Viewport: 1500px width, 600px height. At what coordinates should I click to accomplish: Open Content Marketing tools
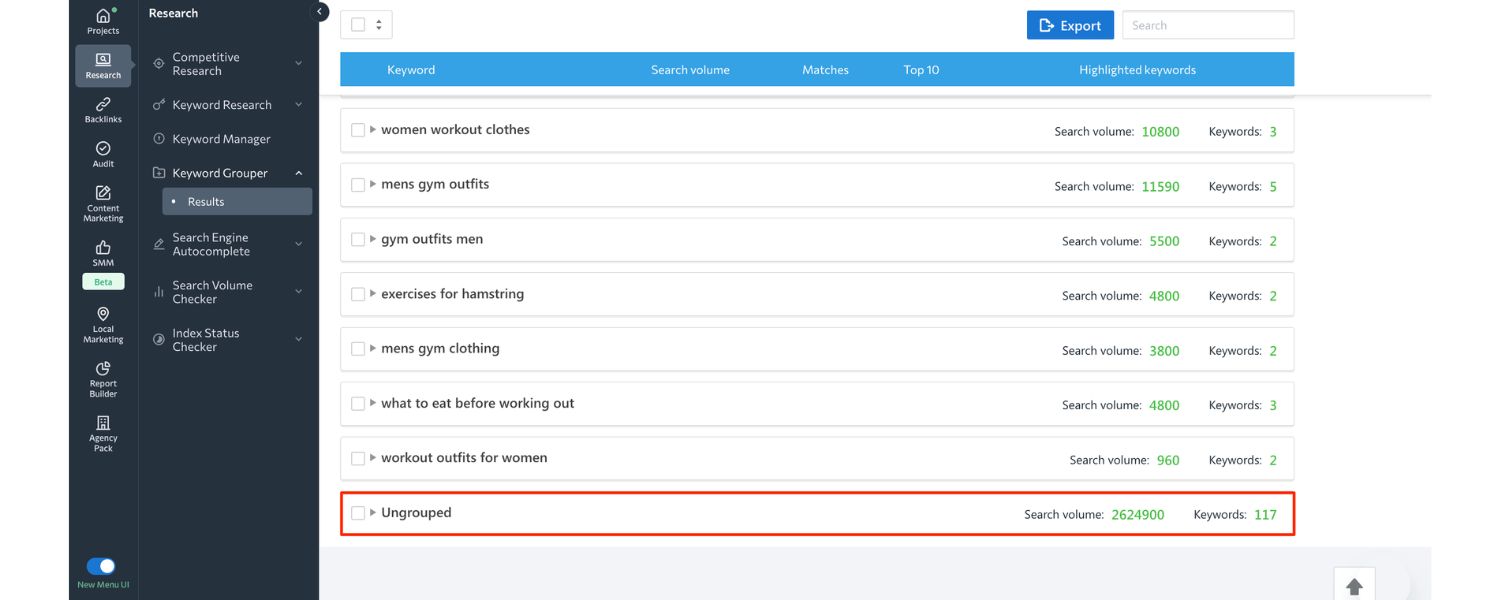(x=102, y=200)
